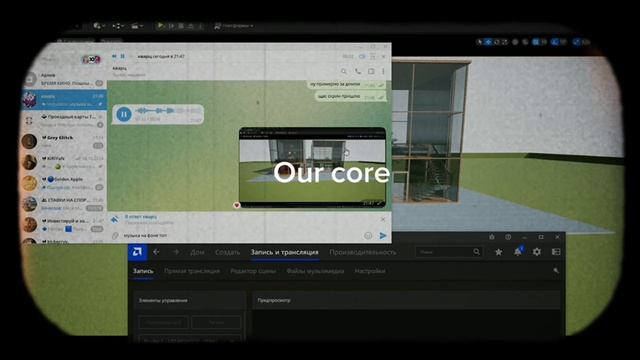Image resolution: width=640 pixels, height=360 pixels.
Task: Open the Инвестируй chat row
Action: [64, 225]
